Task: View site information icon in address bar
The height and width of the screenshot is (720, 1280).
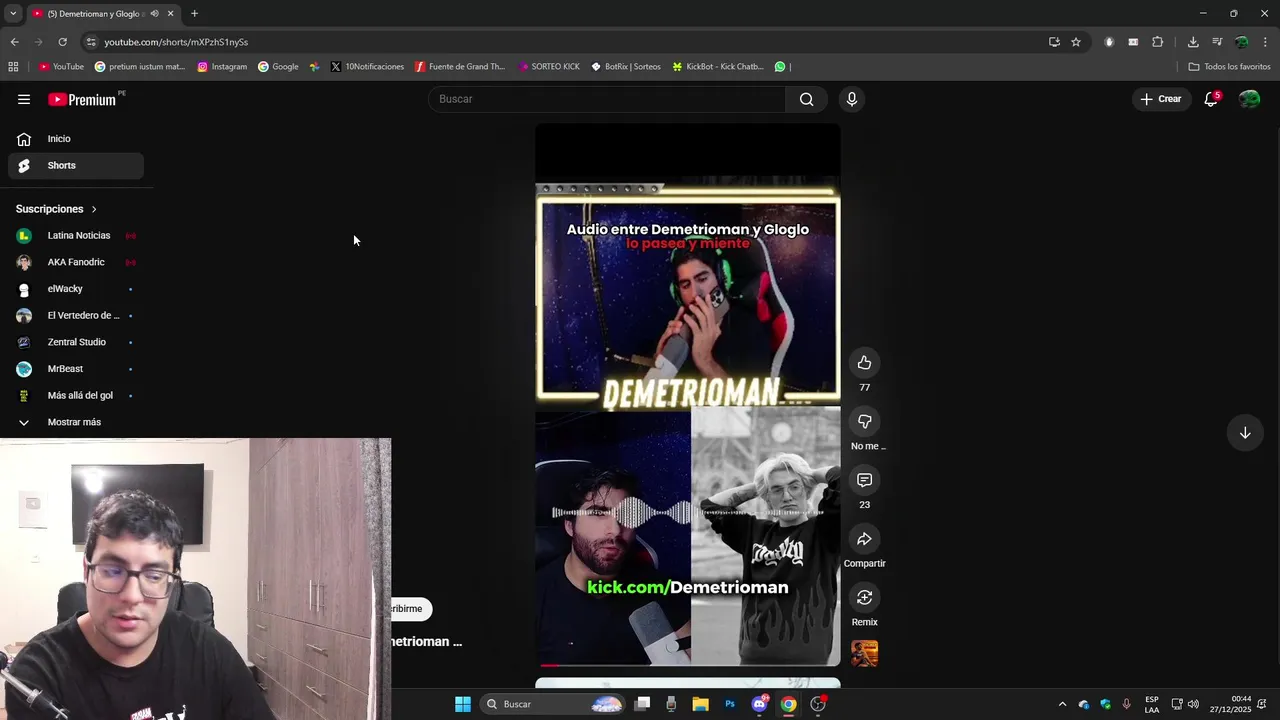Action: pyautogui.click(x=91, y=42)
